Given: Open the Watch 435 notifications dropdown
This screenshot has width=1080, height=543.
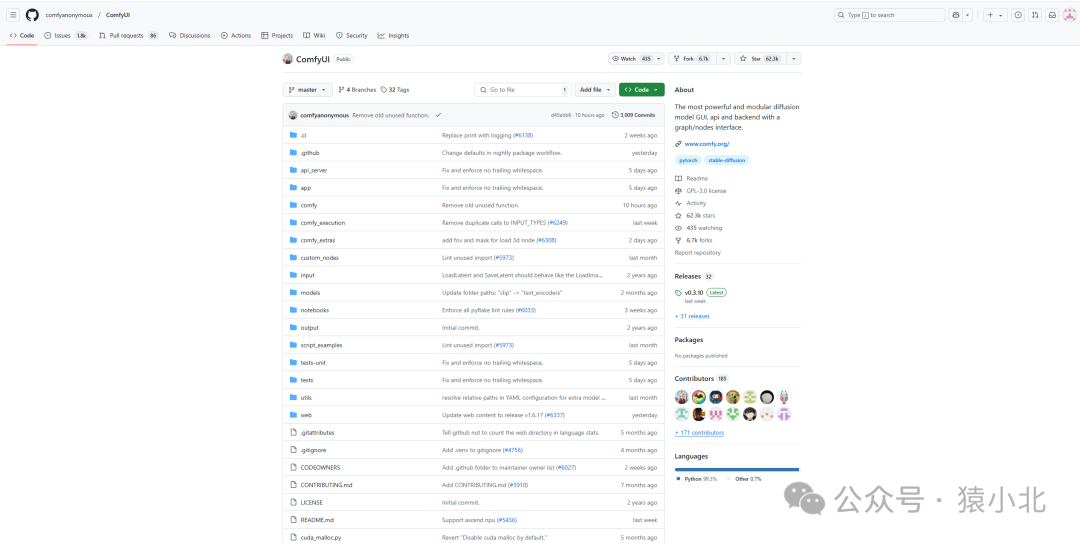Looking at the screenshot, I should click(x=636, y=59).
